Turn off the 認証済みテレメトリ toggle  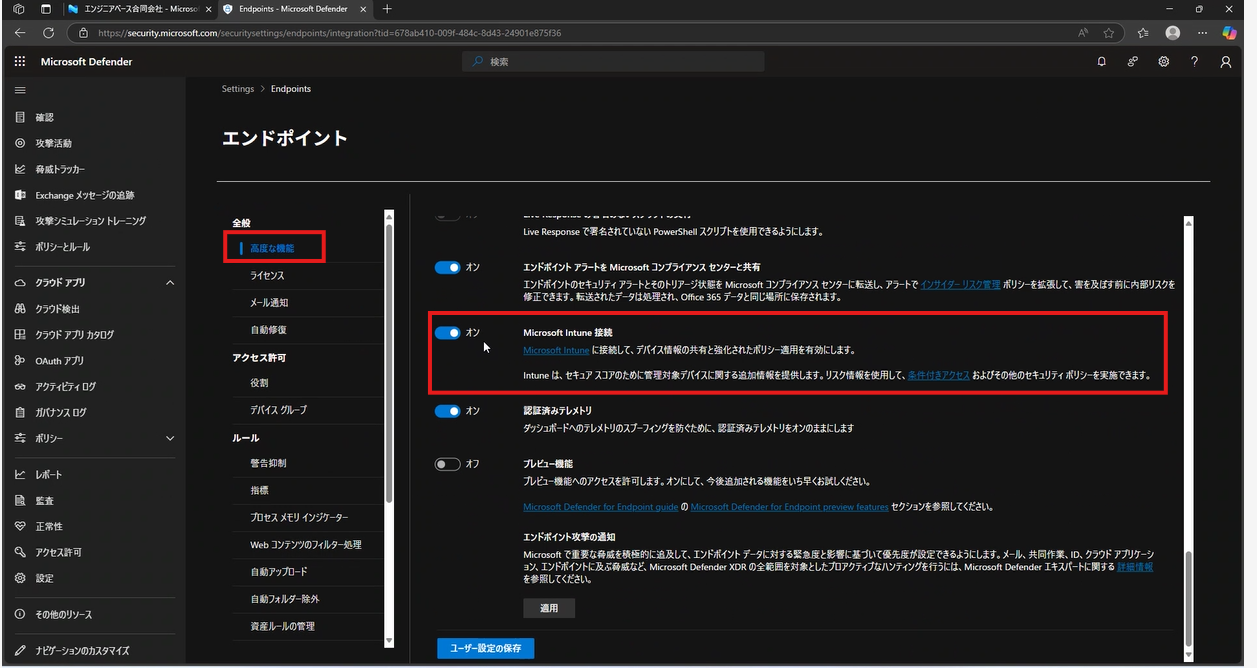(447, 410)
